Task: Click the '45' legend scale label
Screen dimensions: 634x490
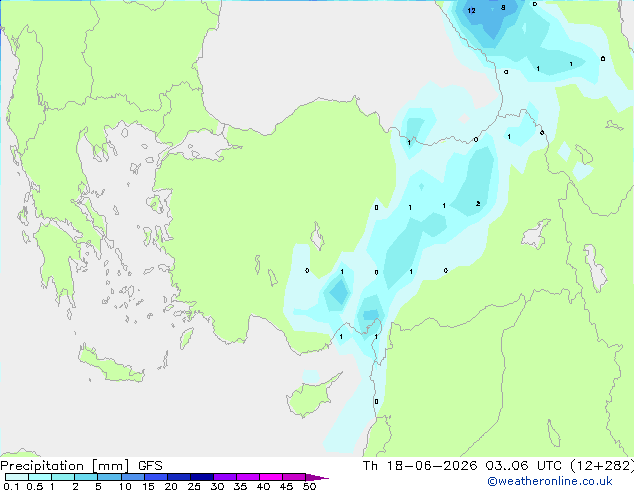Action: coord(286,486)
